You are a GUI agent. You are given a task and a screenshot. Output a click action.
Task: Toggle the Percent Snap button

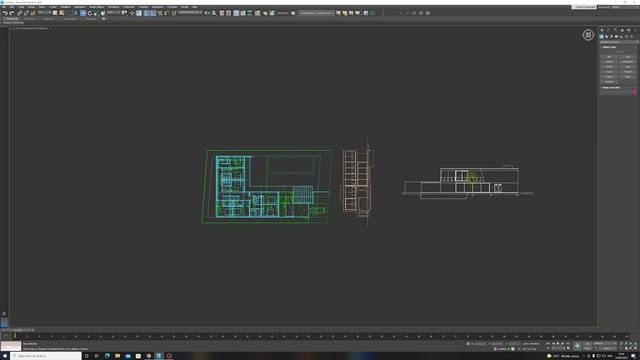click(160, 13)
